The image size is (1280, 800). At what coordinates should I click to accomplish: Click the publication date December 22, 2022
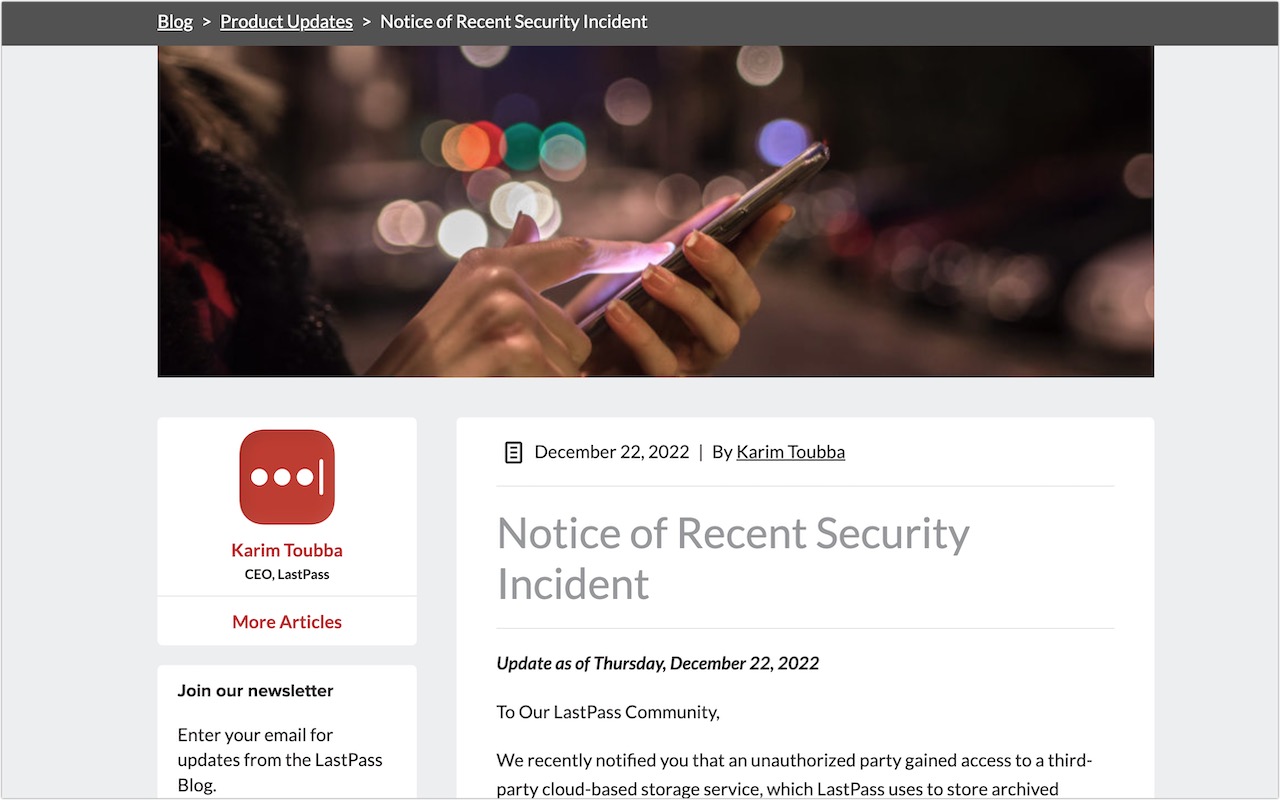(x=611, y=452)
